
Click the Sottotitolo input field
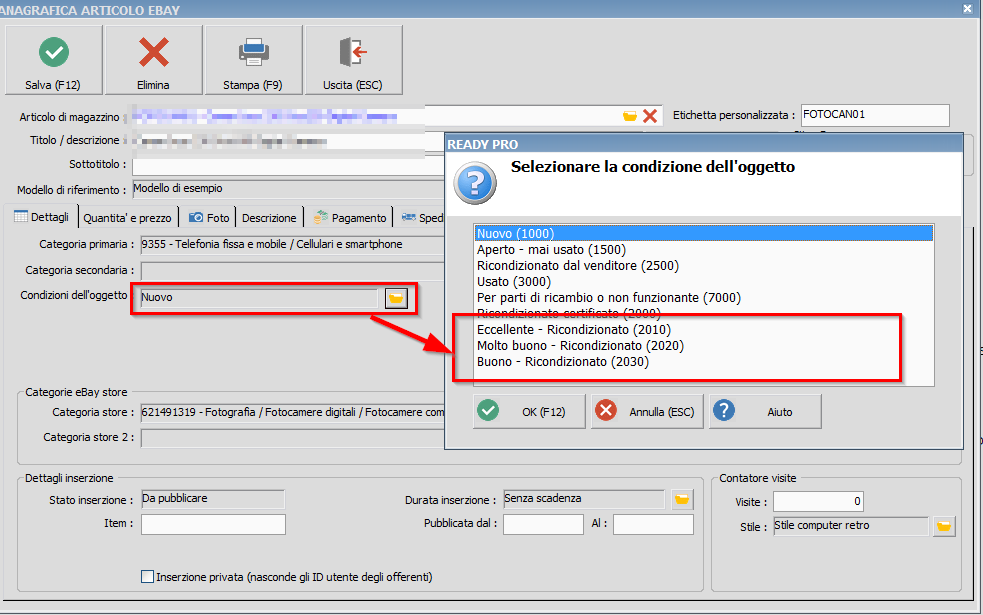(x=288, y=166)
